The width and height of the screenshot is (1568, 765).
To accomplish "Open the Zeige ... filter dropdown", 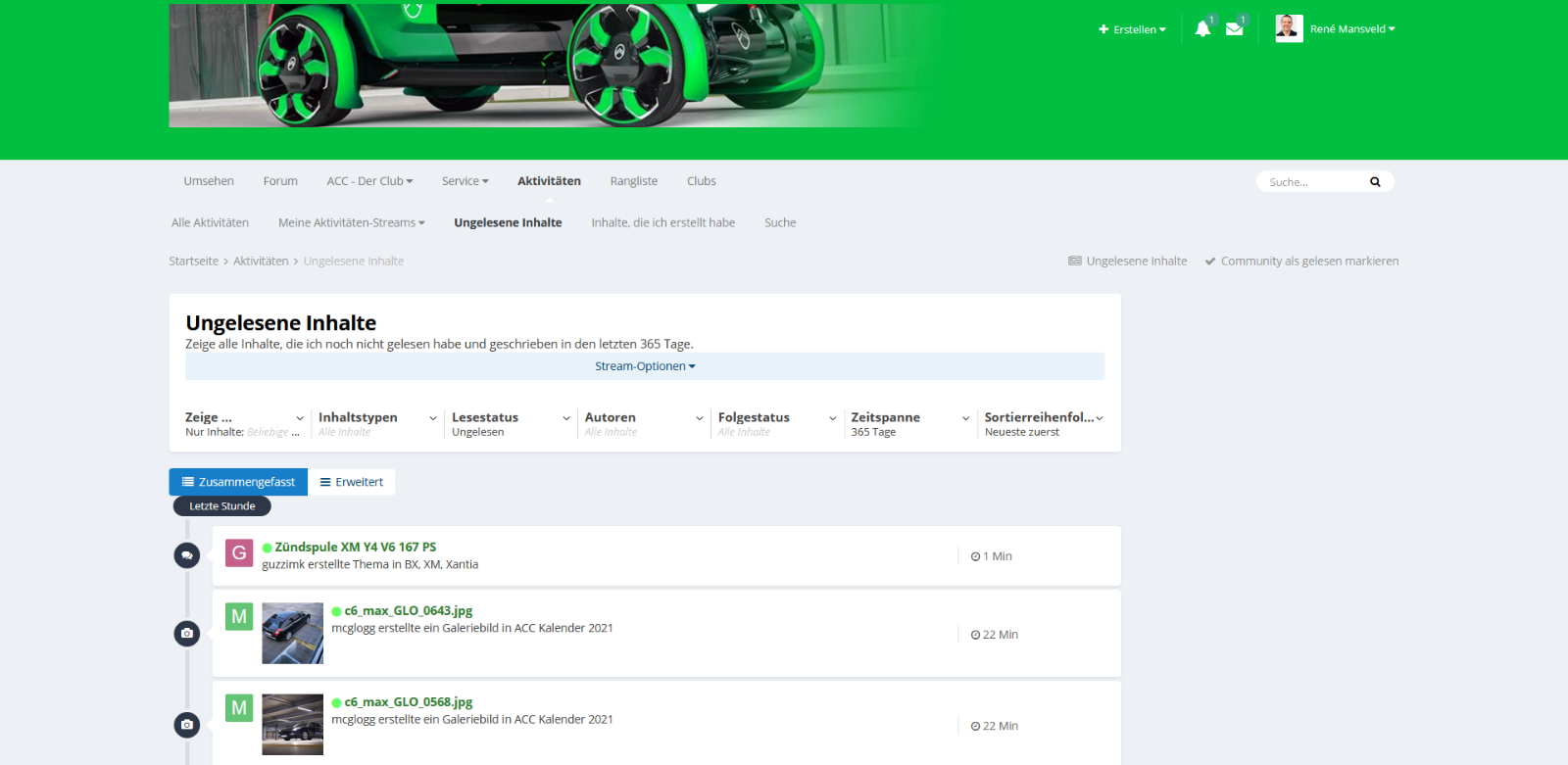I will [x=244, y=424].
